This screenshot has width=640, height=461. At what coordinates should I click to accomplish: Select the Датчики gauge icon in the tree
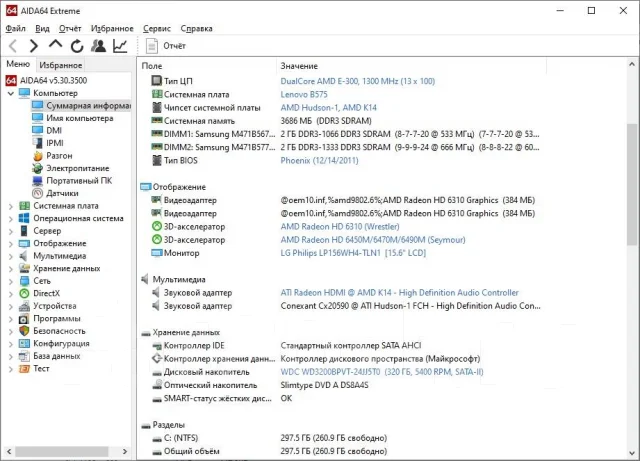(x=38, y=193)
